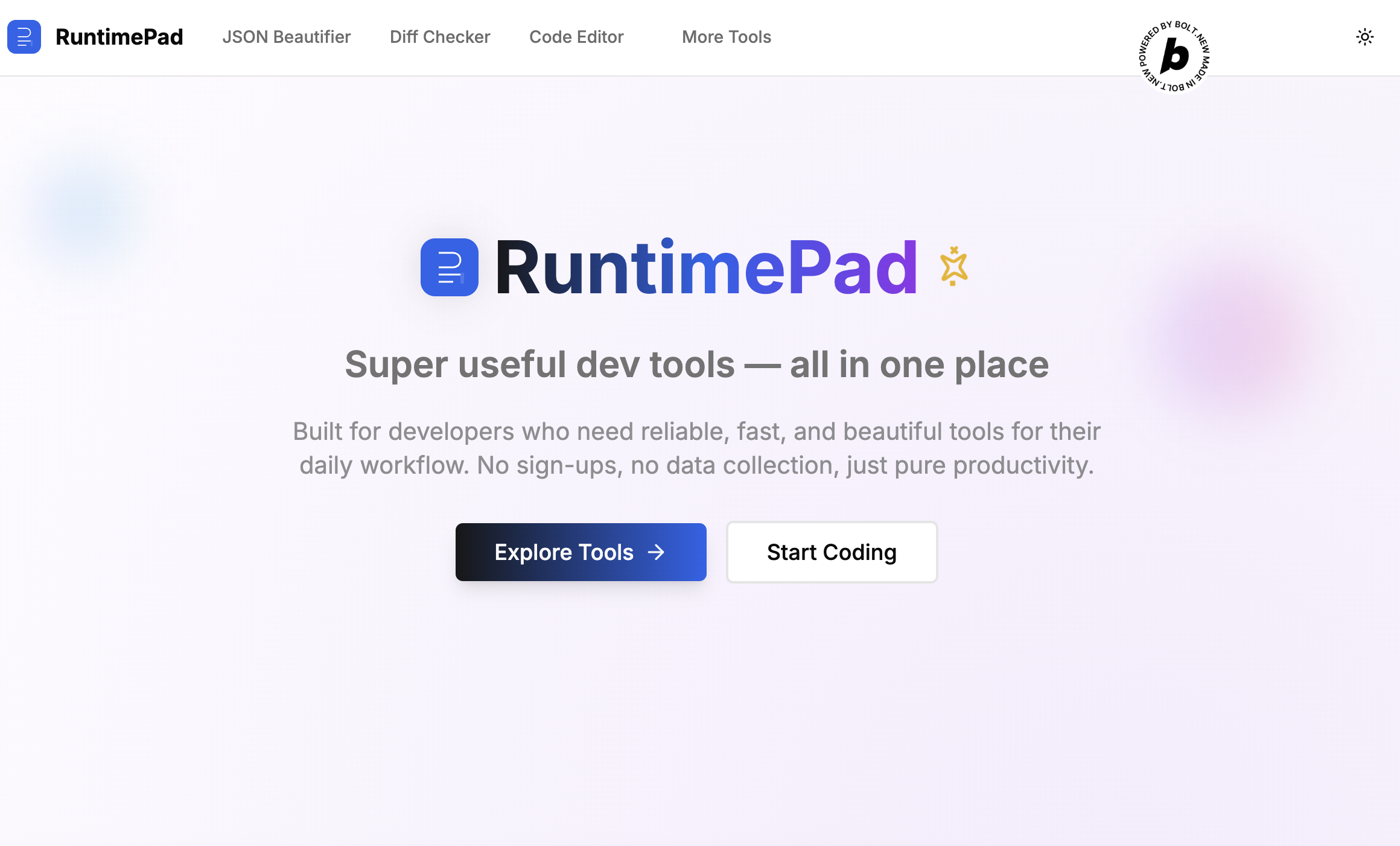This screenshot has width=1400, height=846.
Task: Click the RuntimePad logo icon in navbar
Action: (x=24, y=37)
